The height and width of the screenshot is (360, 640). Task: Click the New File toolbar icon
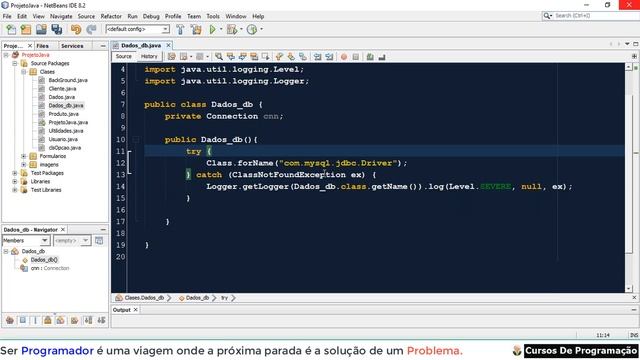click(x=11, y=29)
